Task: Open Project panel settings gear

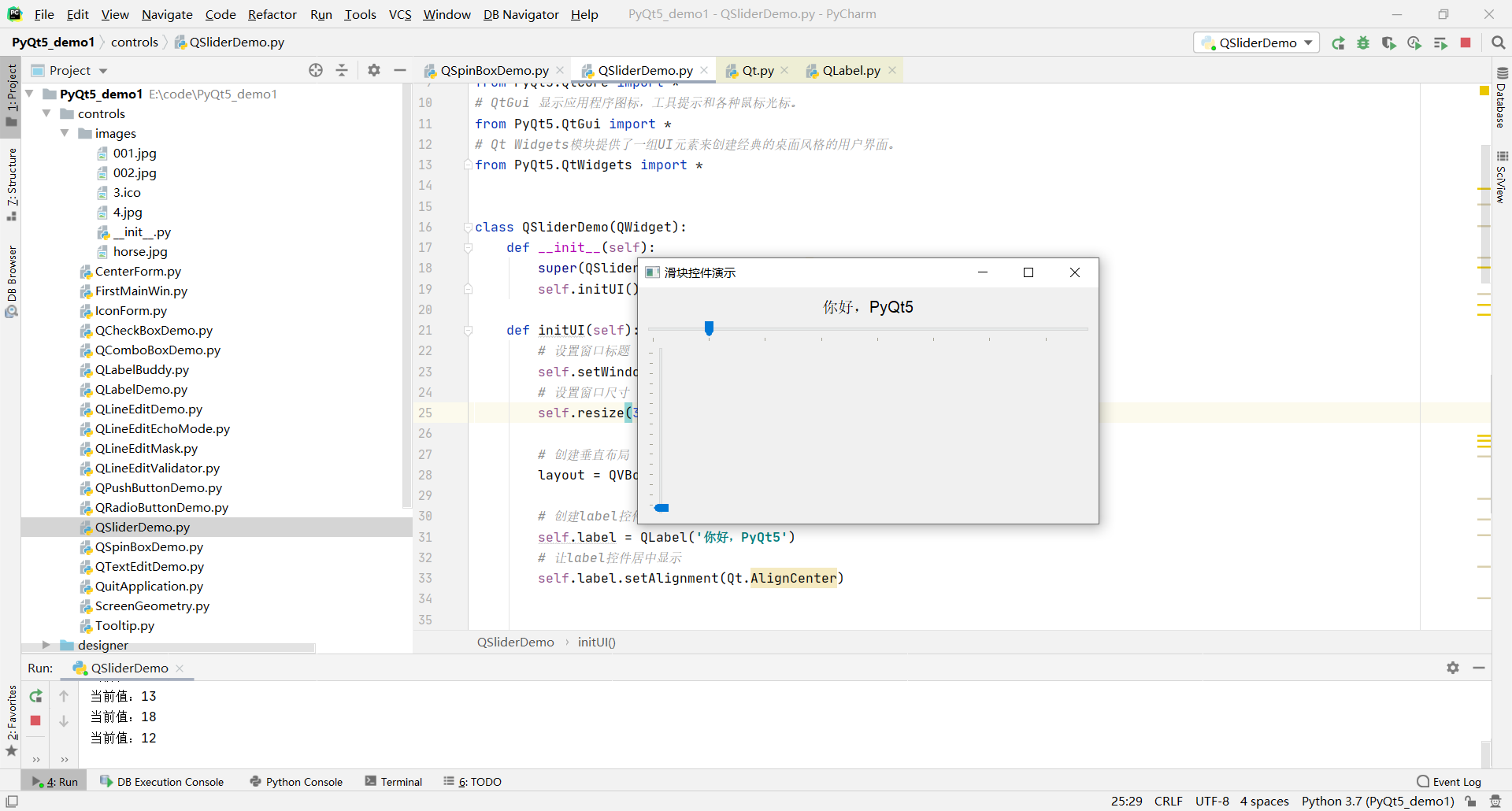Action: click(374, 70)
